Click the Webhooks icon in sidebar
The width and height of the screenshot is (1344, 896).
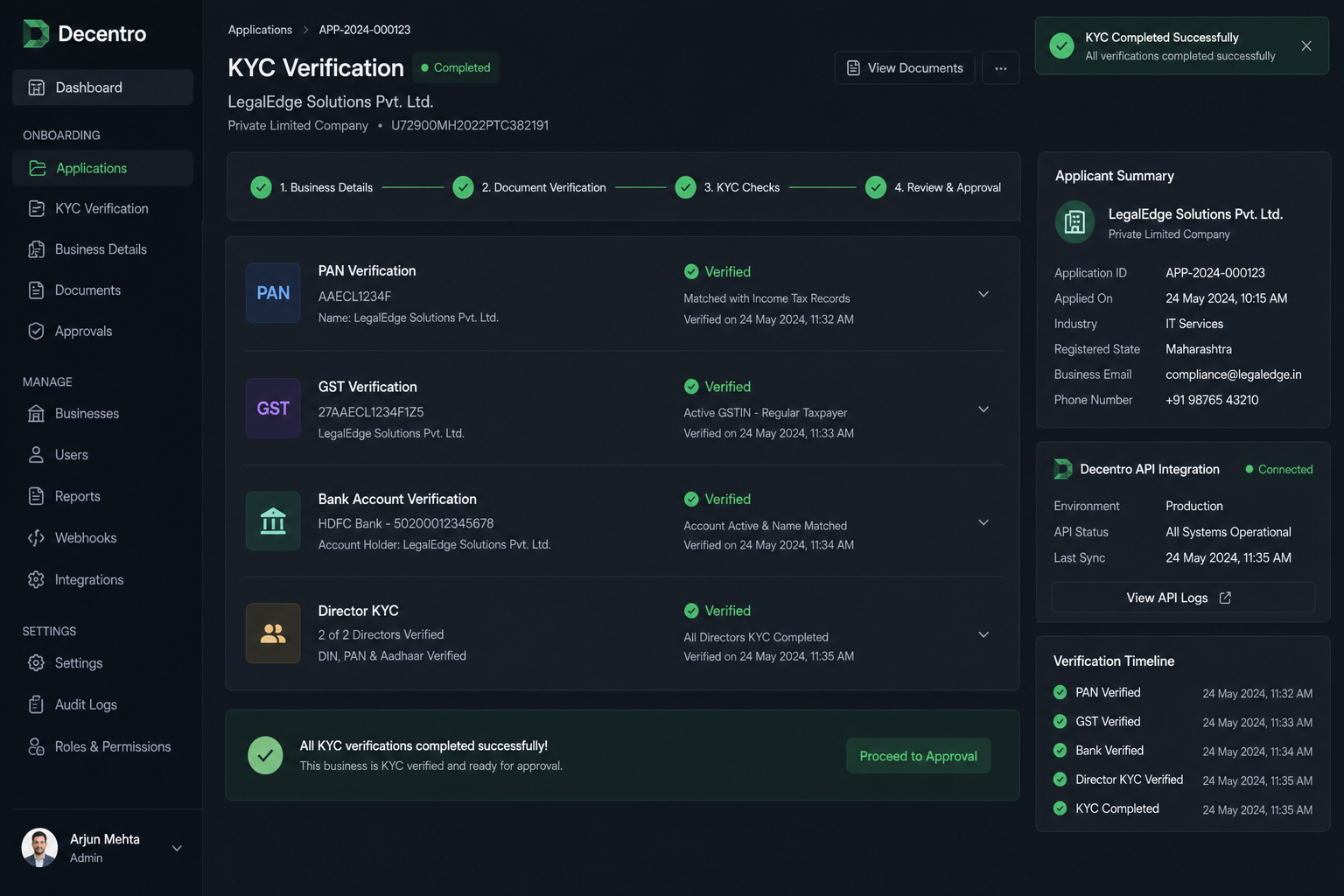[36, 537]
